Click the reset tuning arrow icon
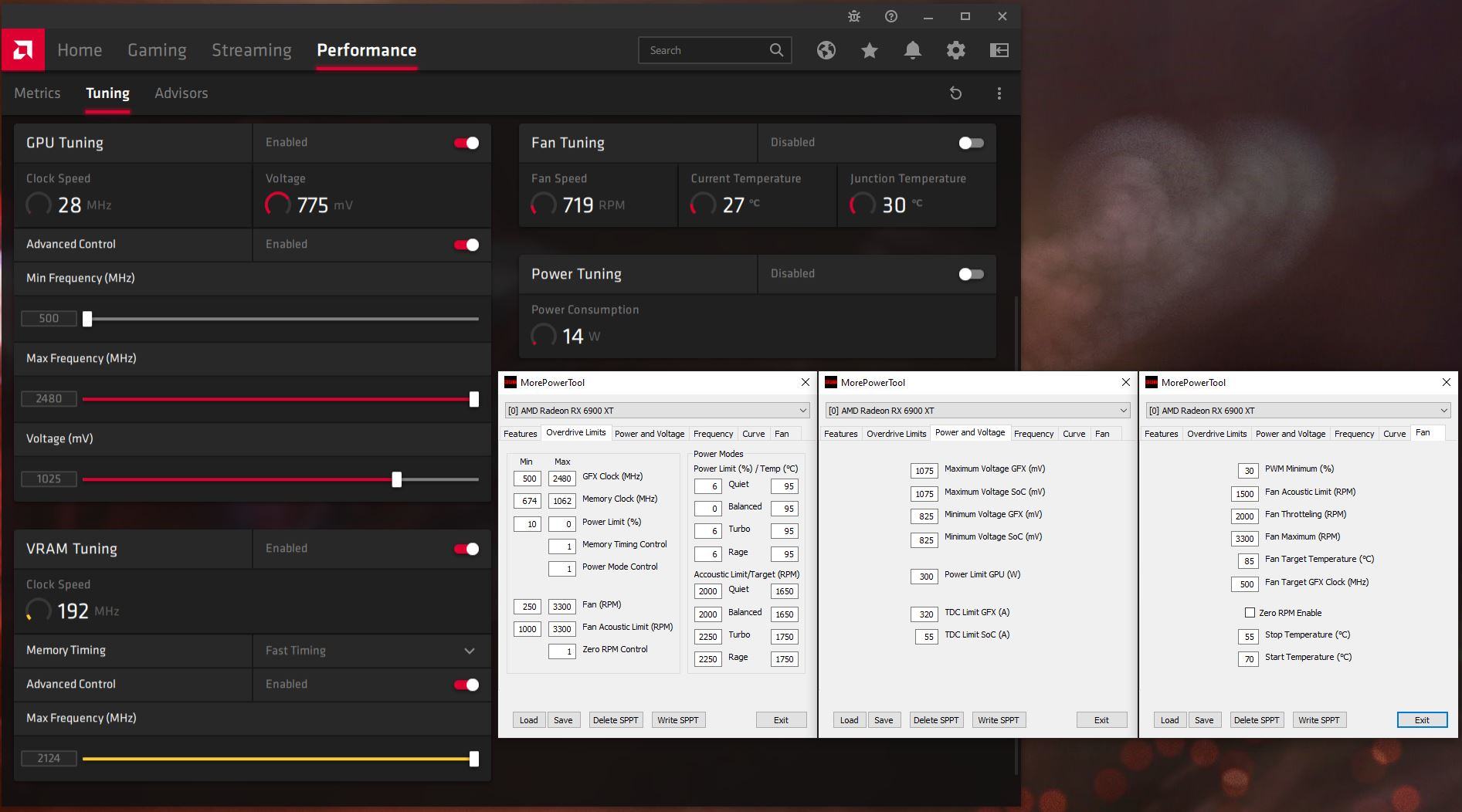Image resolution: width=1462 pixels, height=812 pixels. pyautogui.click(x=955, y=93)
